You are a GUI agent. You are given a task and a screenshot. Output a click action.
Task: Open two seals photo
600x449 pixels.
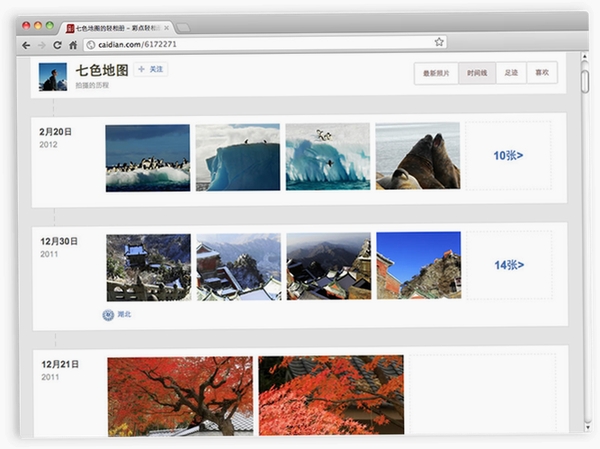(x=418, y=156)
